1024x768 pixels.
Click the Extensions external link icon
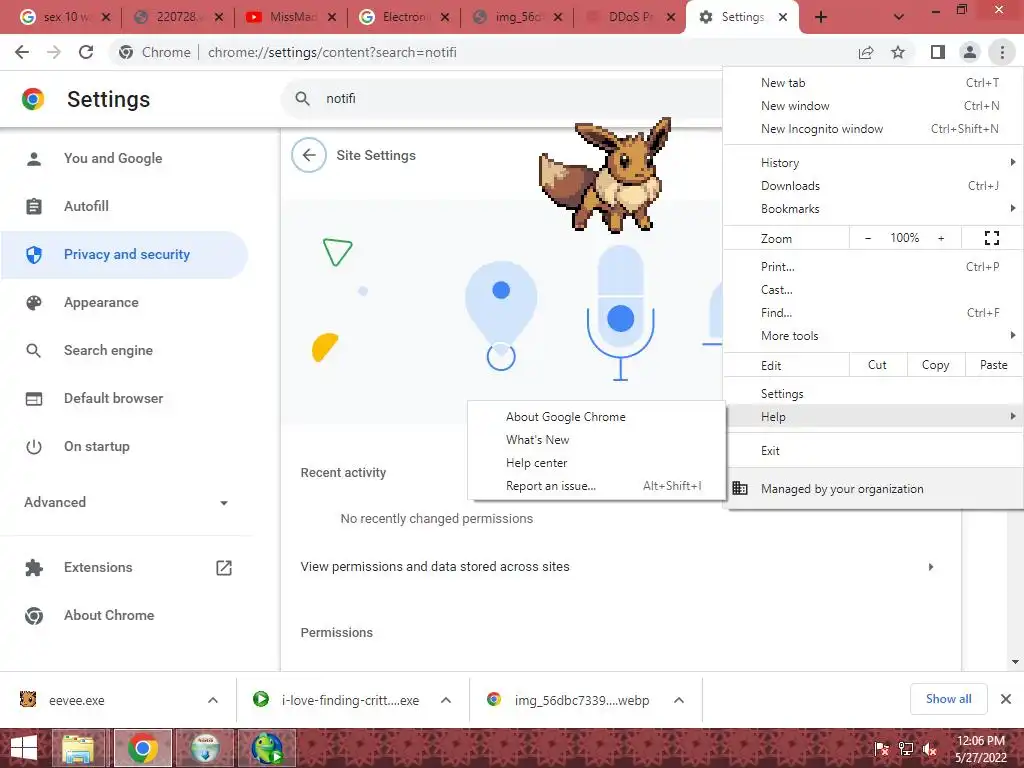(224, 568)
